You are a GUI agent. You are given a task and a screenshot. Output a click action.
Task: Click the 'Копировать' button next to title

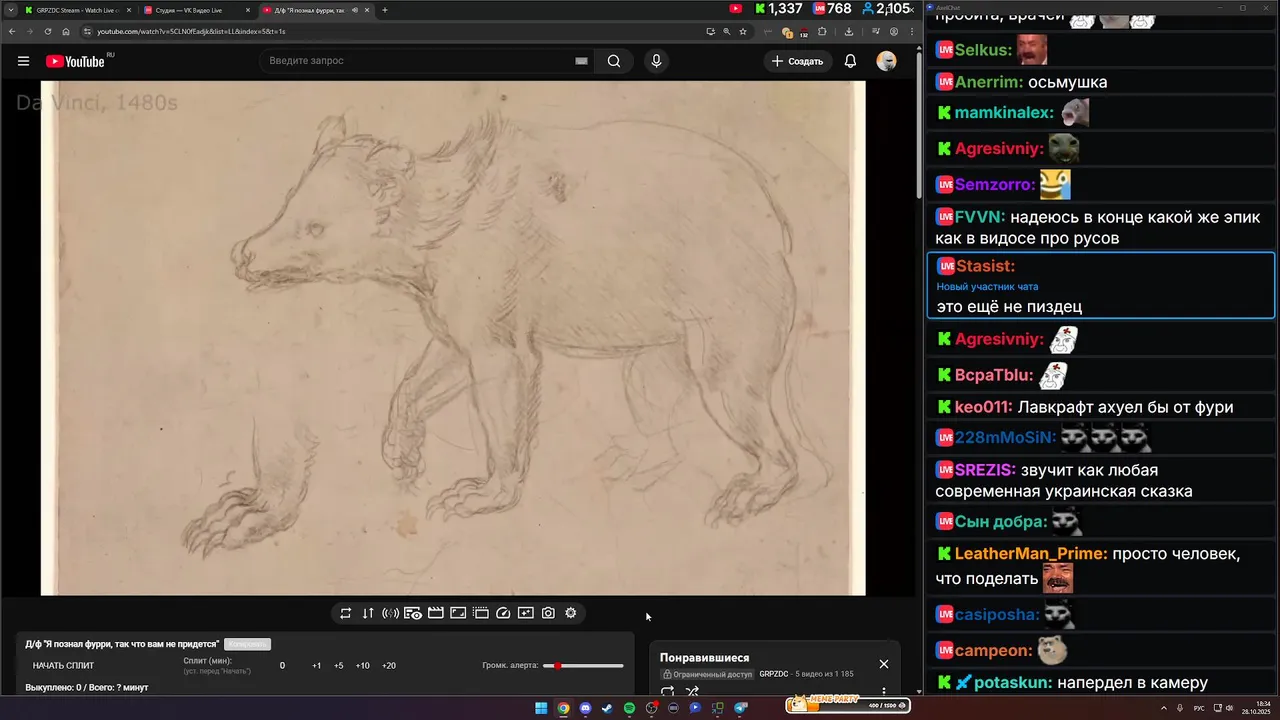[x=247, y=644]
